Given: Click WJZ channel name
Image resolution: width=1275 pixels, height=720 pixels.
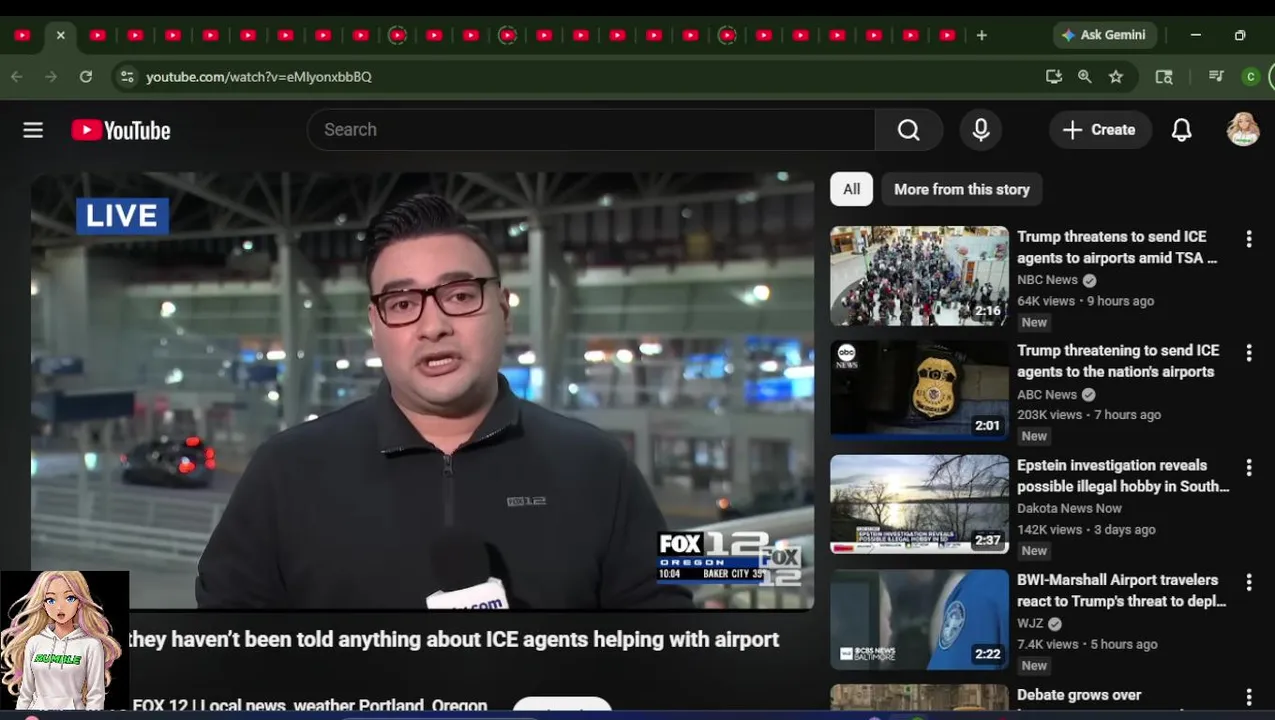Looking at the screenshot, I should click(1030, 623).
